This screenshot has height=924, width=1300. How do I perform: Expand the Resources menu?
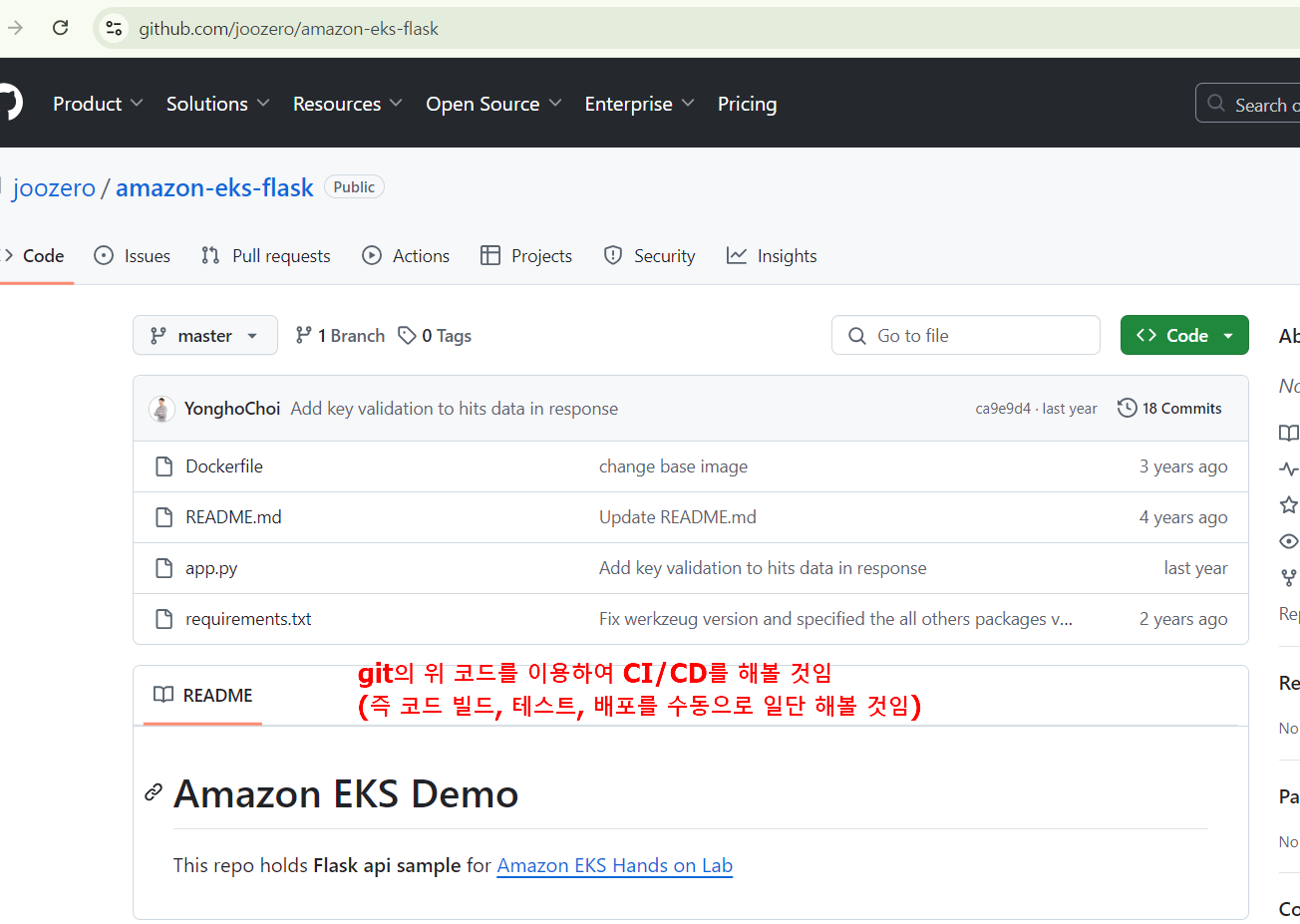[x=347, y=104]
